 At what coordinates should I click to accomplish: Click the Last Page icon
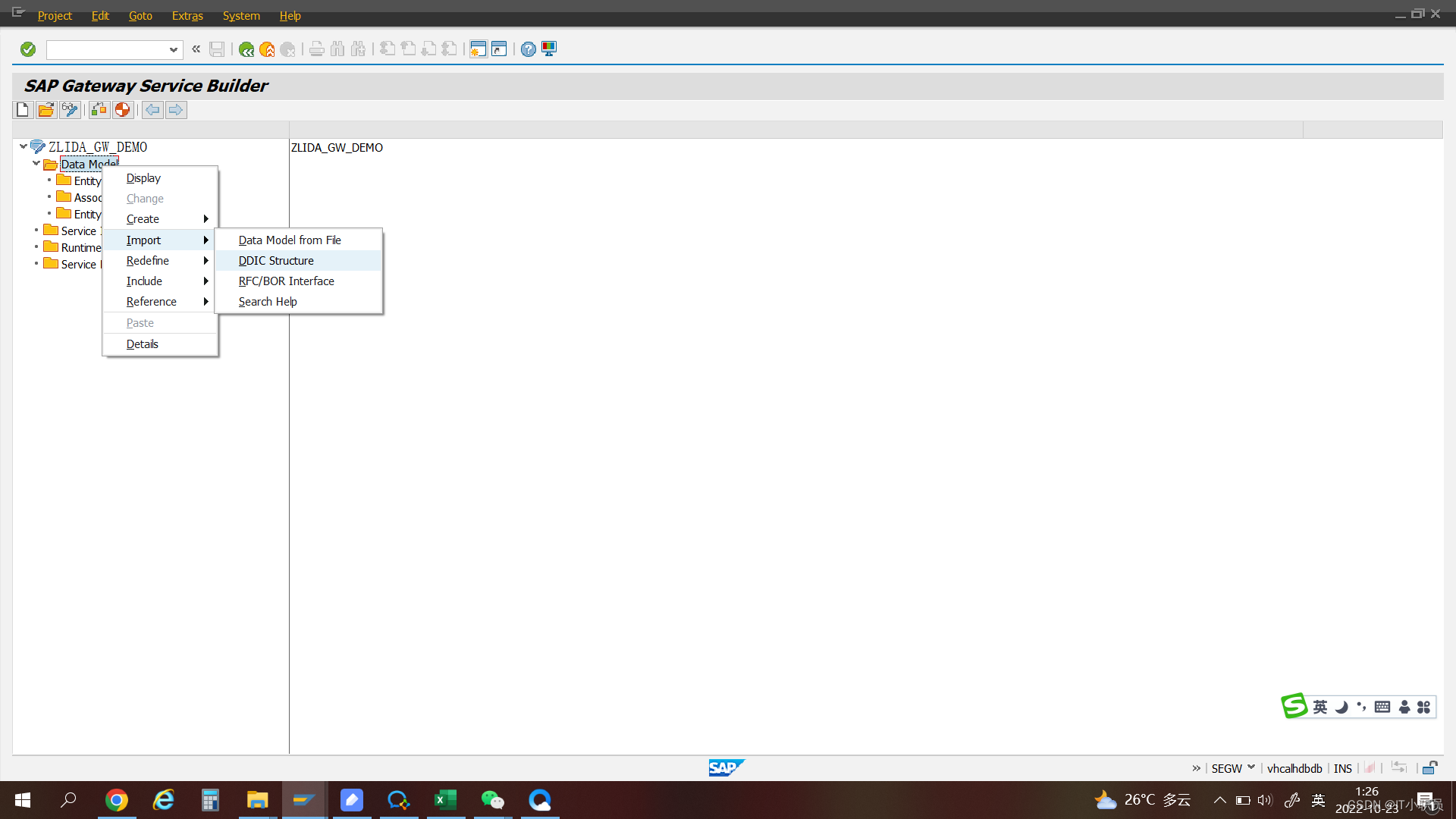(449, 49)
